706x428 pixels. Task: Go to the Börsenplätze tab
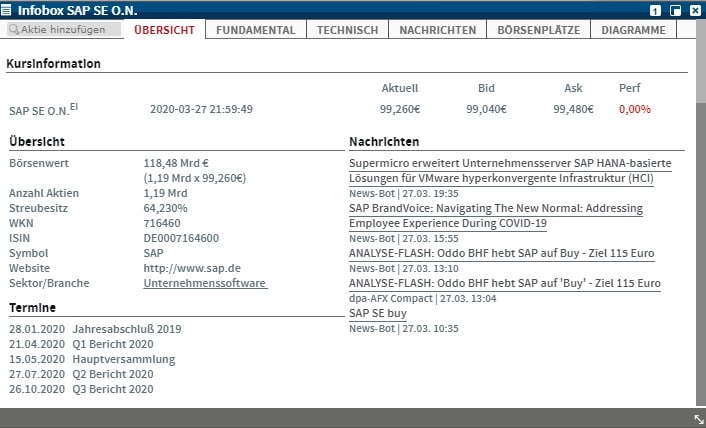[x=538, y=30]
